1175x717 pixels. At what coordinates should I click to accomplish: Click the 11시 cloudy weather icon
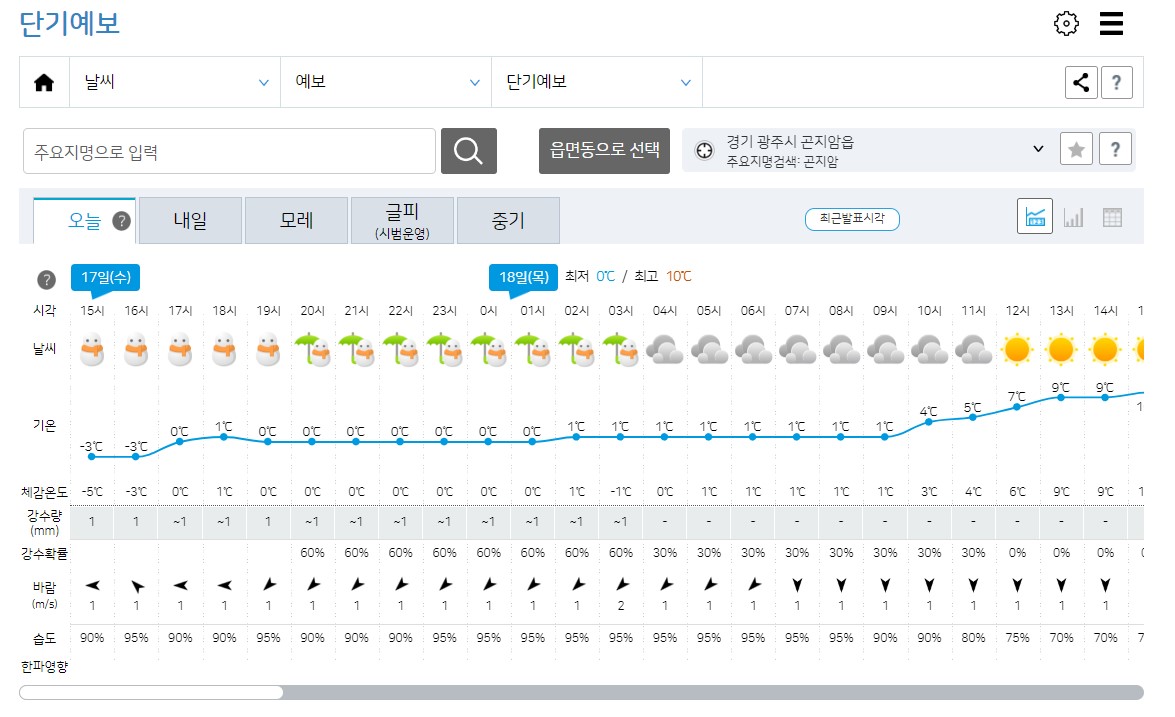[973, 350]
